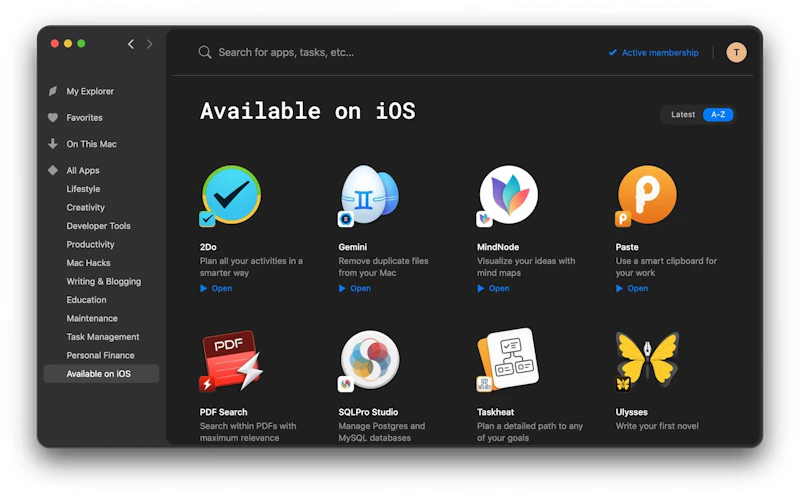Click the SQLPro Studio app title
The height and width of the screenshot is (497, 800).
click(368, 412)
